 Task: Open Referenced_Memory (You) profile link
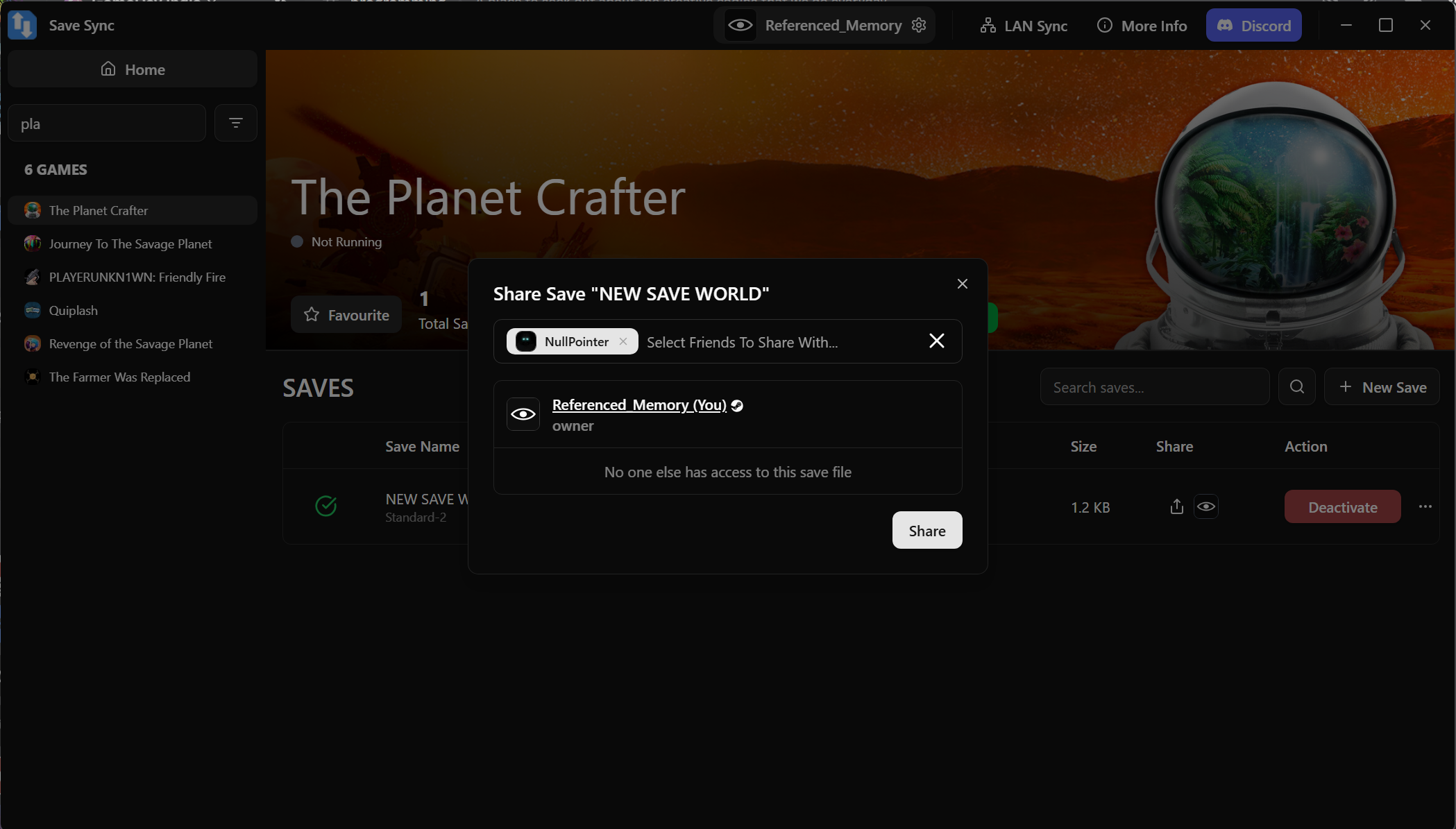click(639, 404)
